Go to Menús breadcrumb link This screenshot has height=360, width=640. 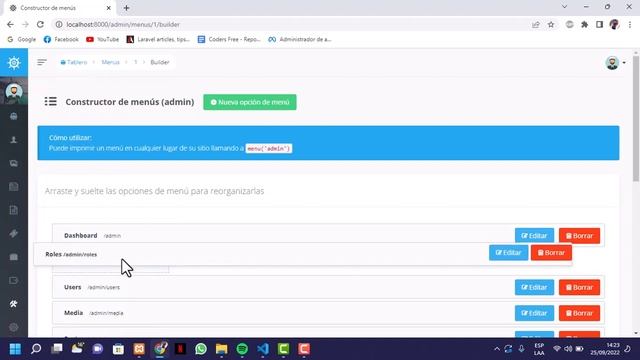tap(110, 62)
